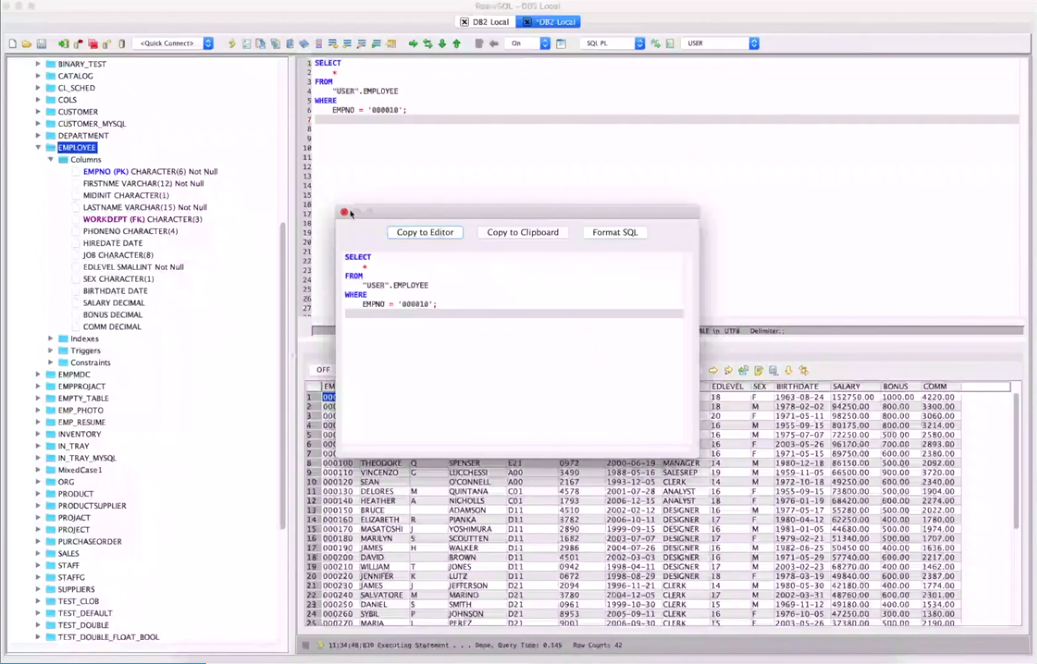Click the SALARY column header
Image resolution: width=1037 pixels, height=664 pixels.
(846, 386)
